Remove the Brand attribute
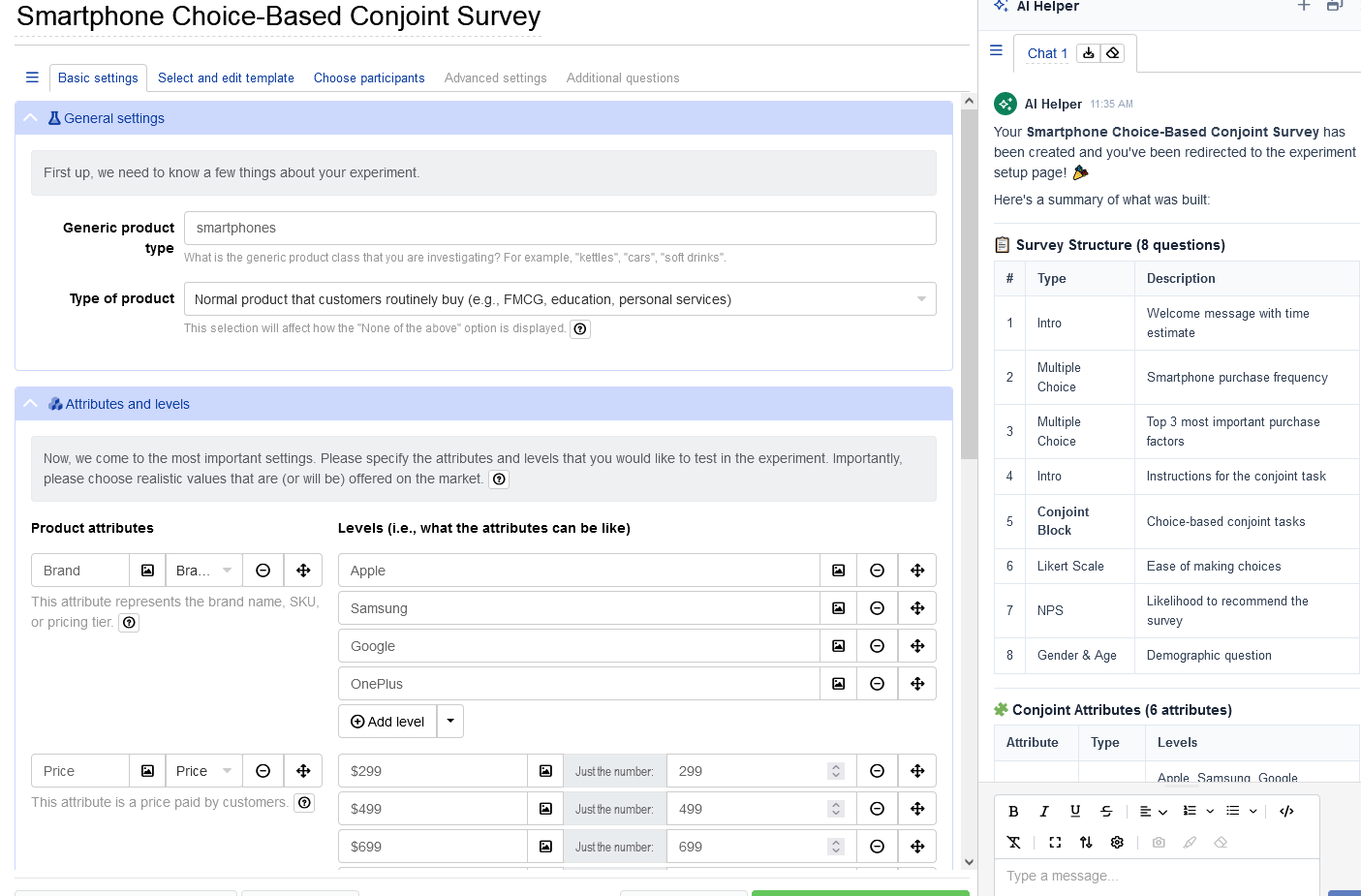This screenshot has width=1361, height=896. [x=263, y=571]
